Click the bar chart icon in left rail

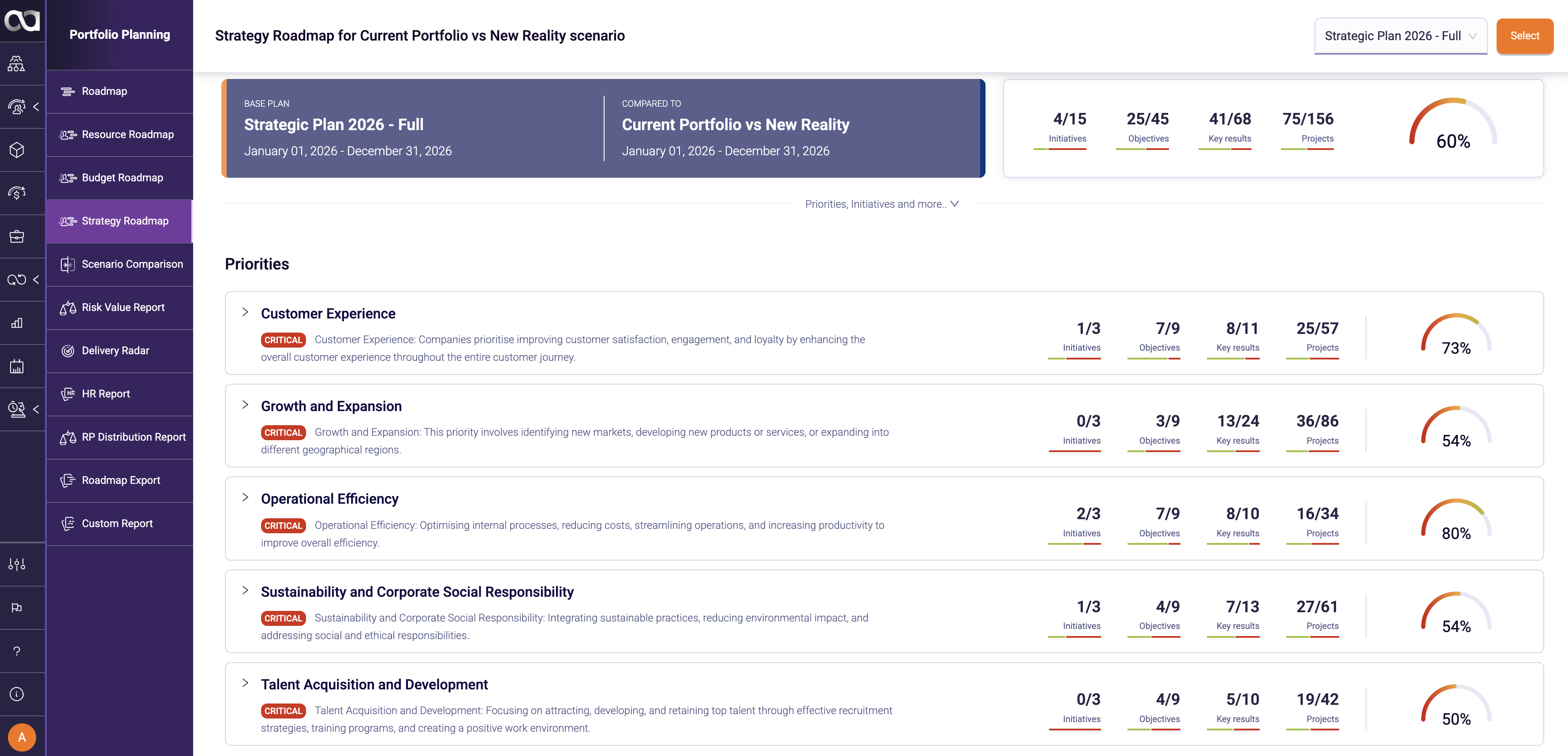point(17,322)
